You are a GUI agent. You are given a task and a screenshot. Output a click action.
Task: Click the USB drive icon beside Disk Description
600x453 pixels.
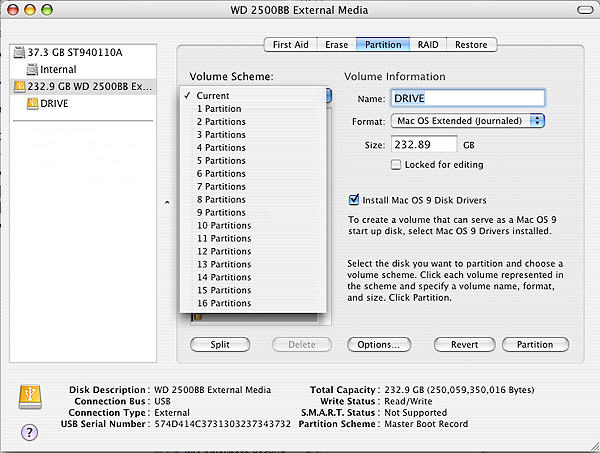pyautogui.click(x=30, y=397)
